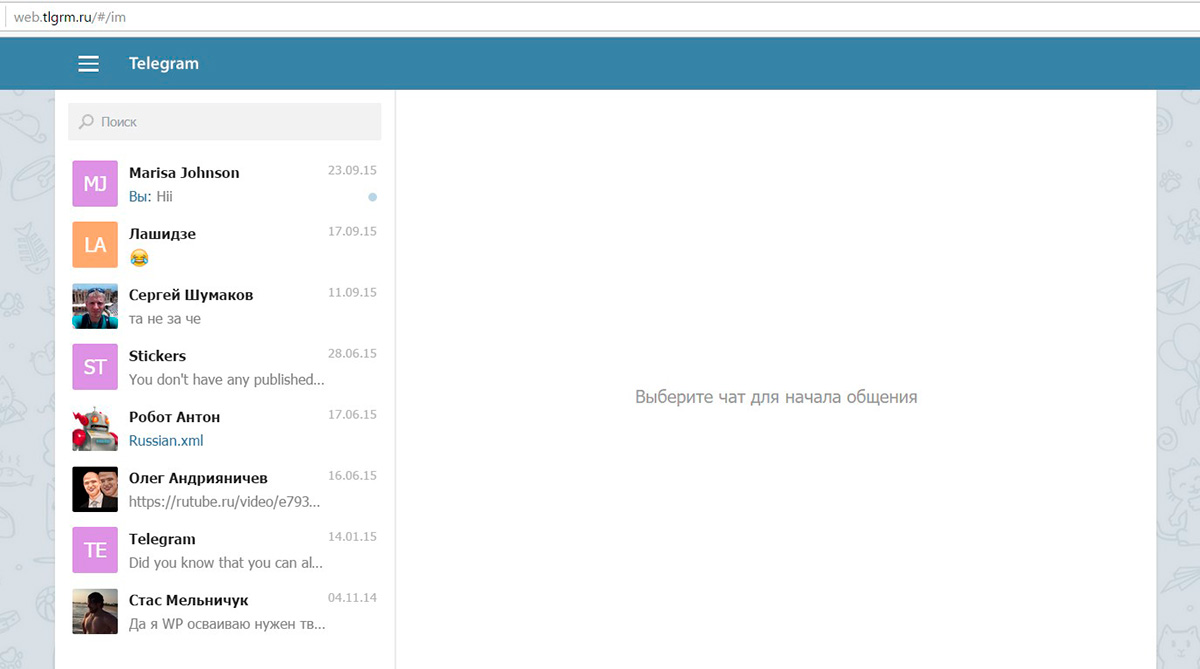Open the hamburger menu icon
Viewport: 1200px width, 669px height.
tap(89, 64)
